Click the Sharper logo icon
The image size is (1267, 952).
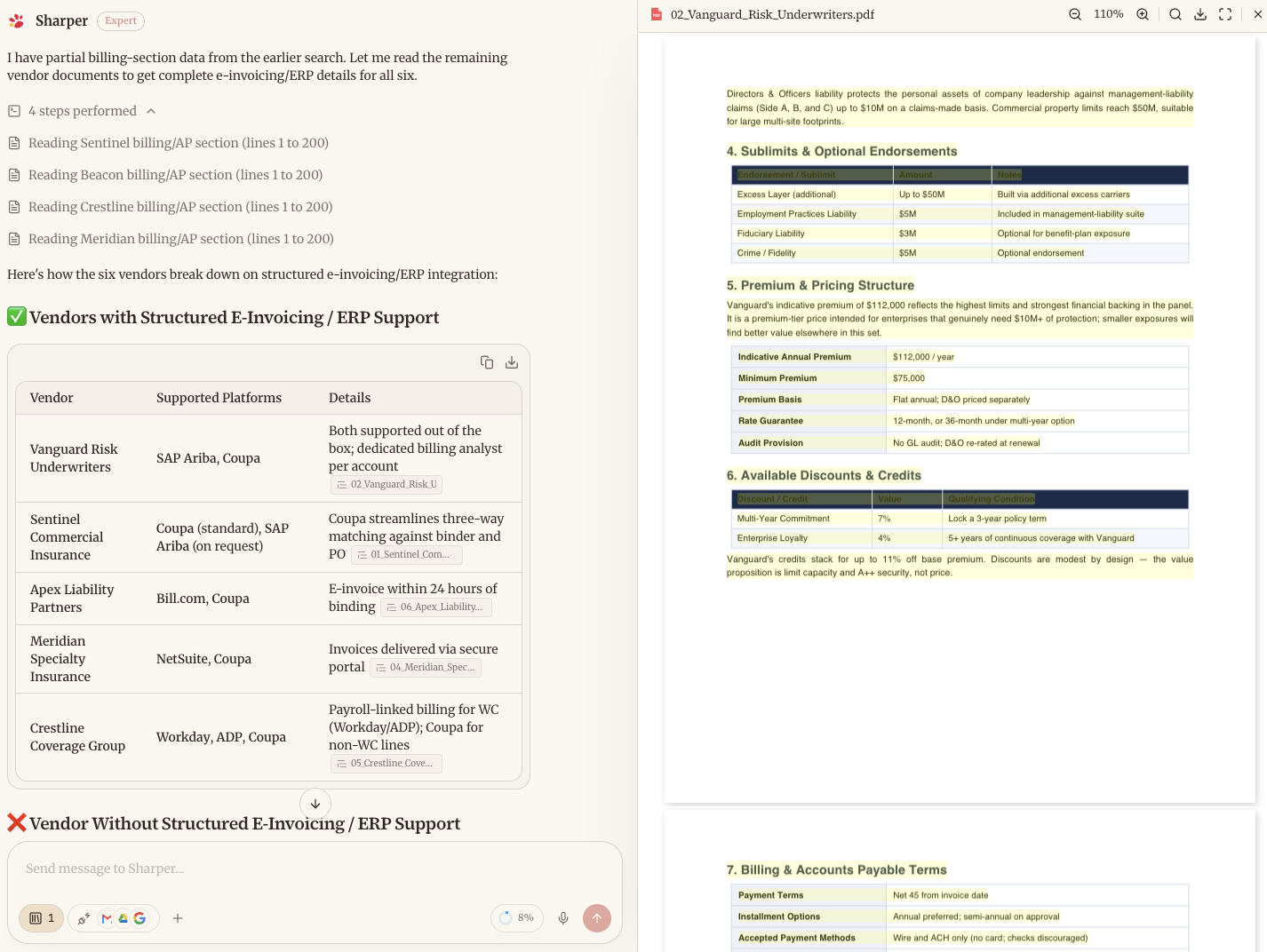pos(16,20)
